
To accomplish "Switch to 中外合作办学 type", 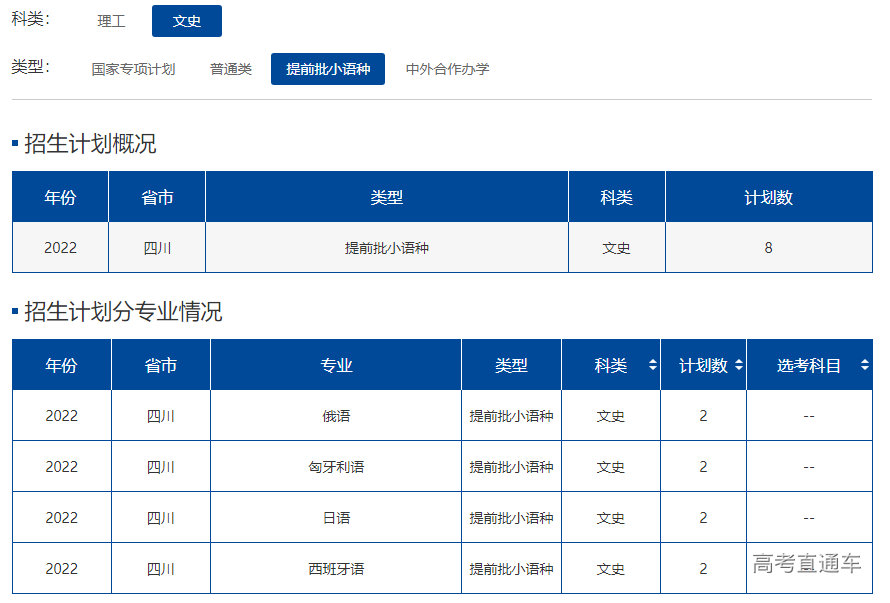I will click(447, 69).
